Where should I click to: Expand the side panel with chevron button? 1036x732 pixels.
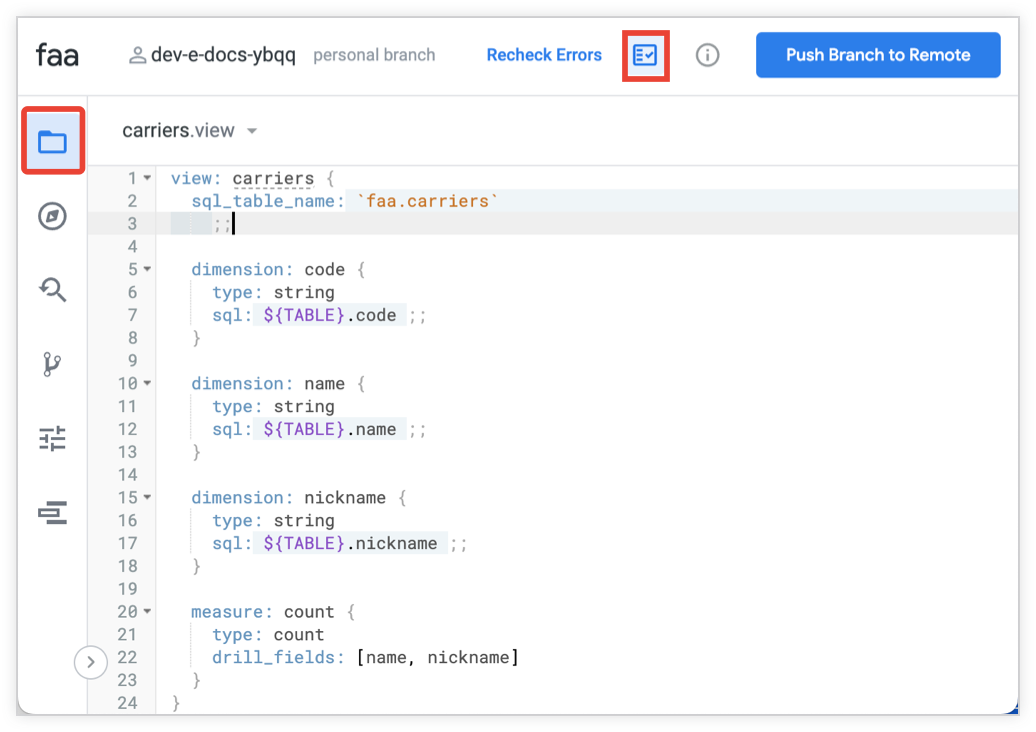coord(90,661)
